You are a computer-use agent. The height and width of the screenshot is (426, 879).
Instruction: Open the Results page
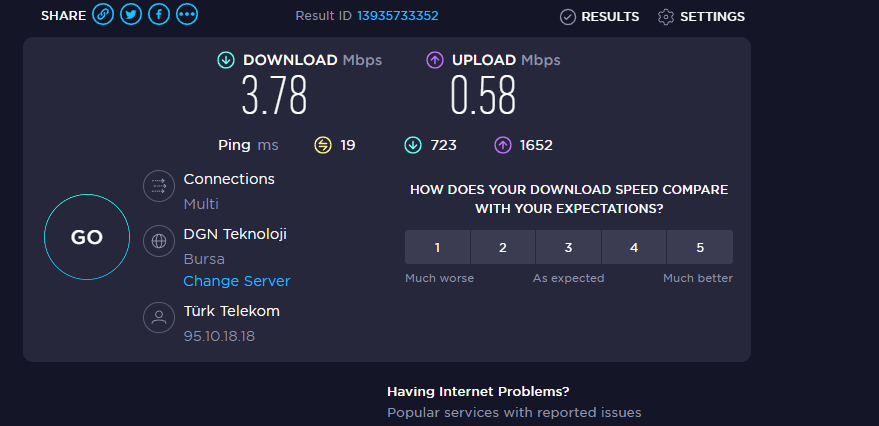pos(599,17)
